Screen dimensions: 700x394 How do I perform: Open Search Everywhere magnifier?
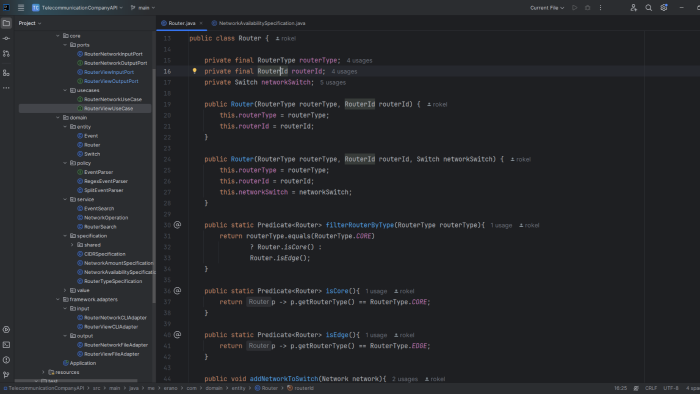(649, 8)
